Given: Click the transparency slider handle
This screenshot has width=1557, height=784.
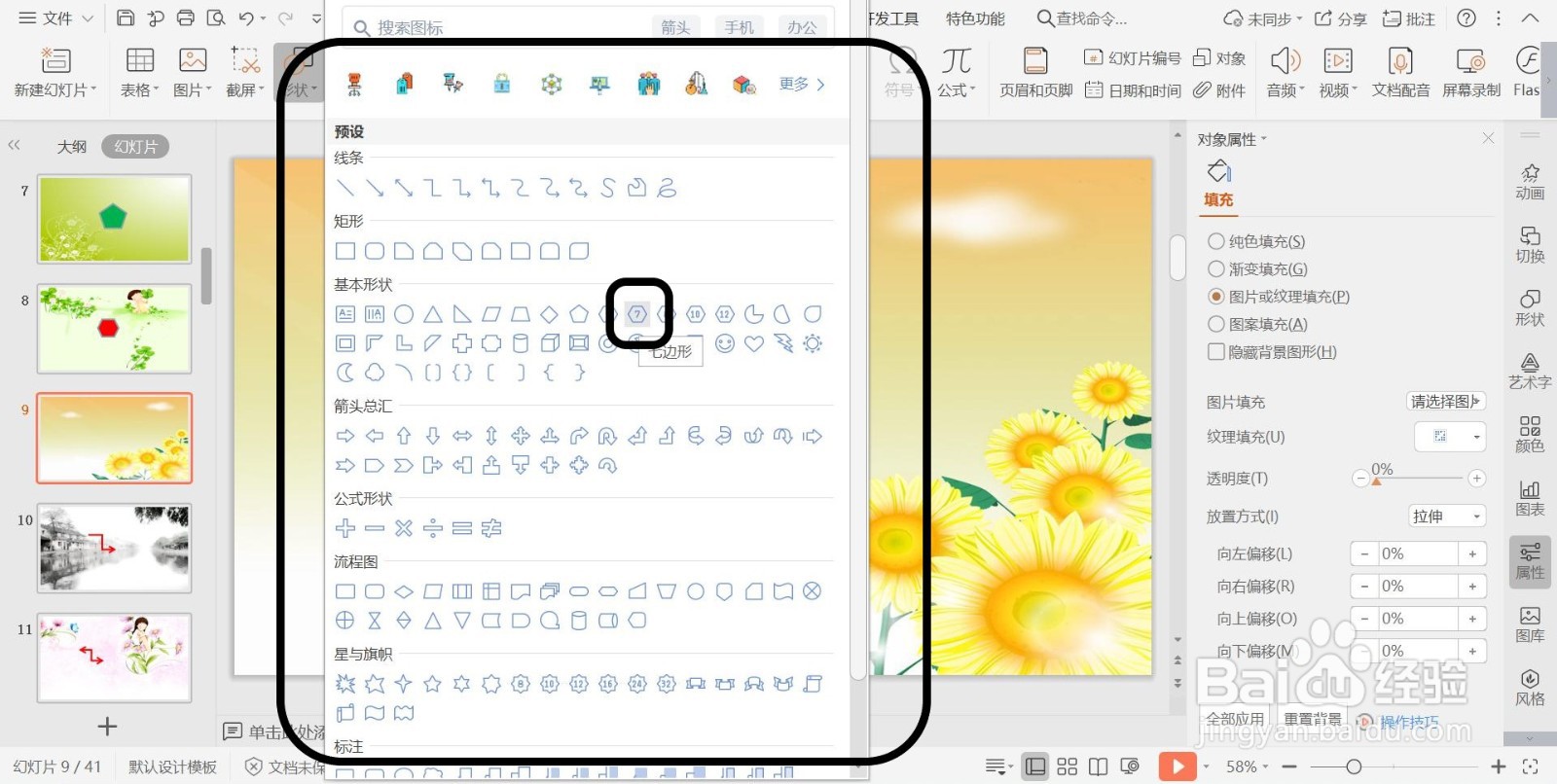Looking at the screenshot, I should (x=1376, y=481).
